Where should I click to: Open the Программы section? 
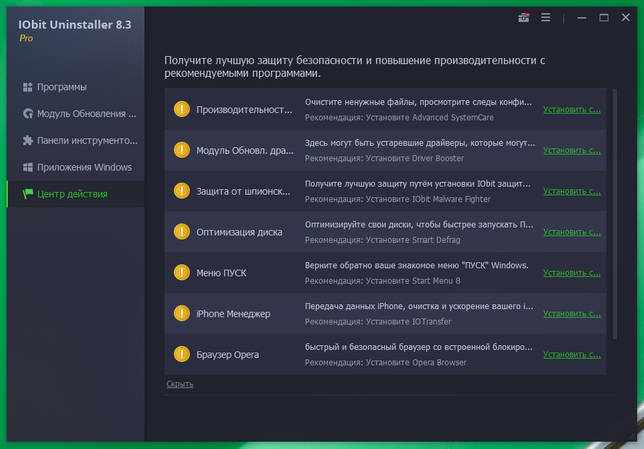tap(76, 87)
